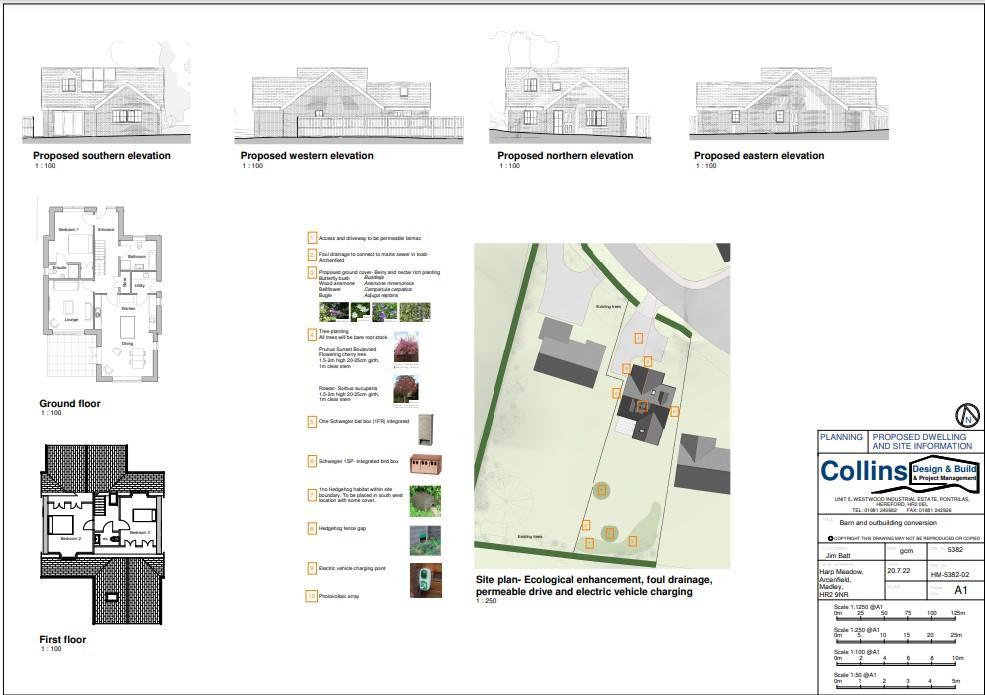Click 'Photovoltaic array' legend text
Screen dimensions: 985x695
point(339,596)
